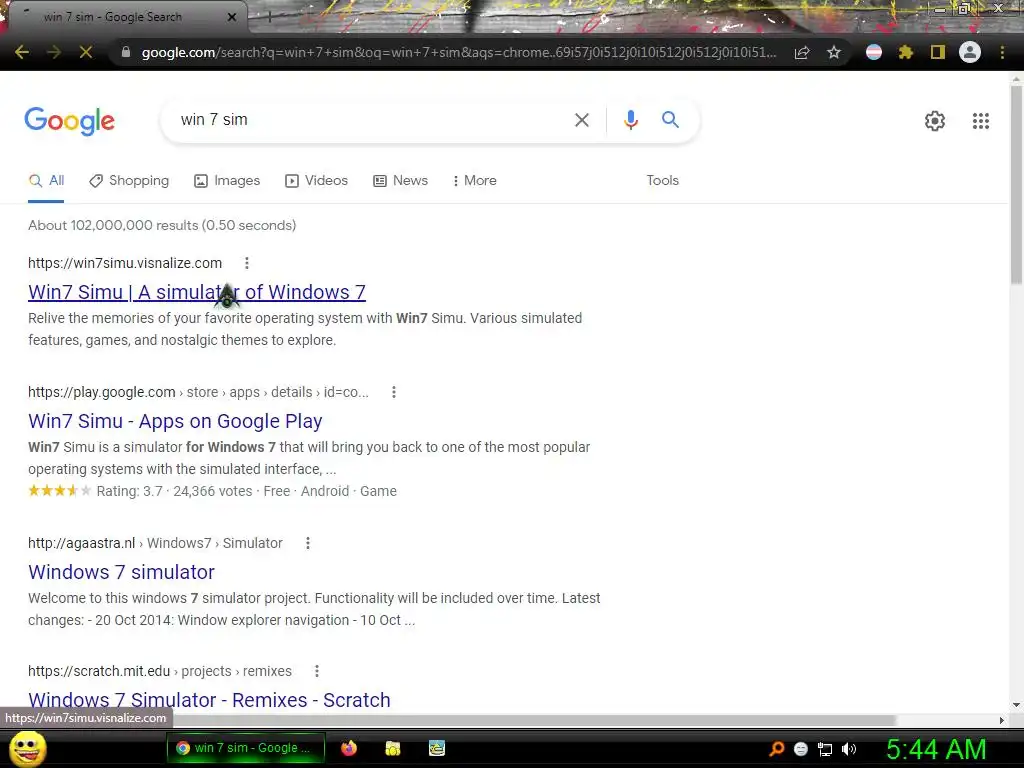The image size is (1024, 768).
Task: Open the Internet Explorer-like taskbar icon
Action: (x=436, y=748)
